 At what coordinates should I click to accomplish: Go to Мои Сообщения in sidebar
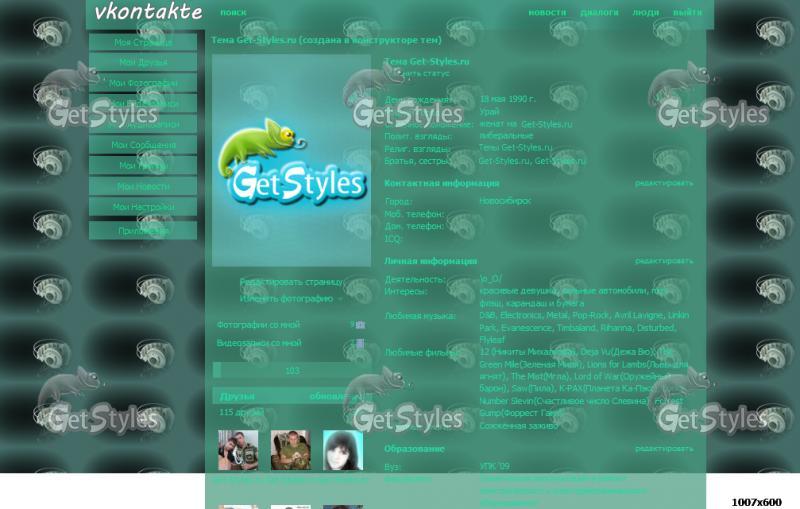click(x=143, y=145)
